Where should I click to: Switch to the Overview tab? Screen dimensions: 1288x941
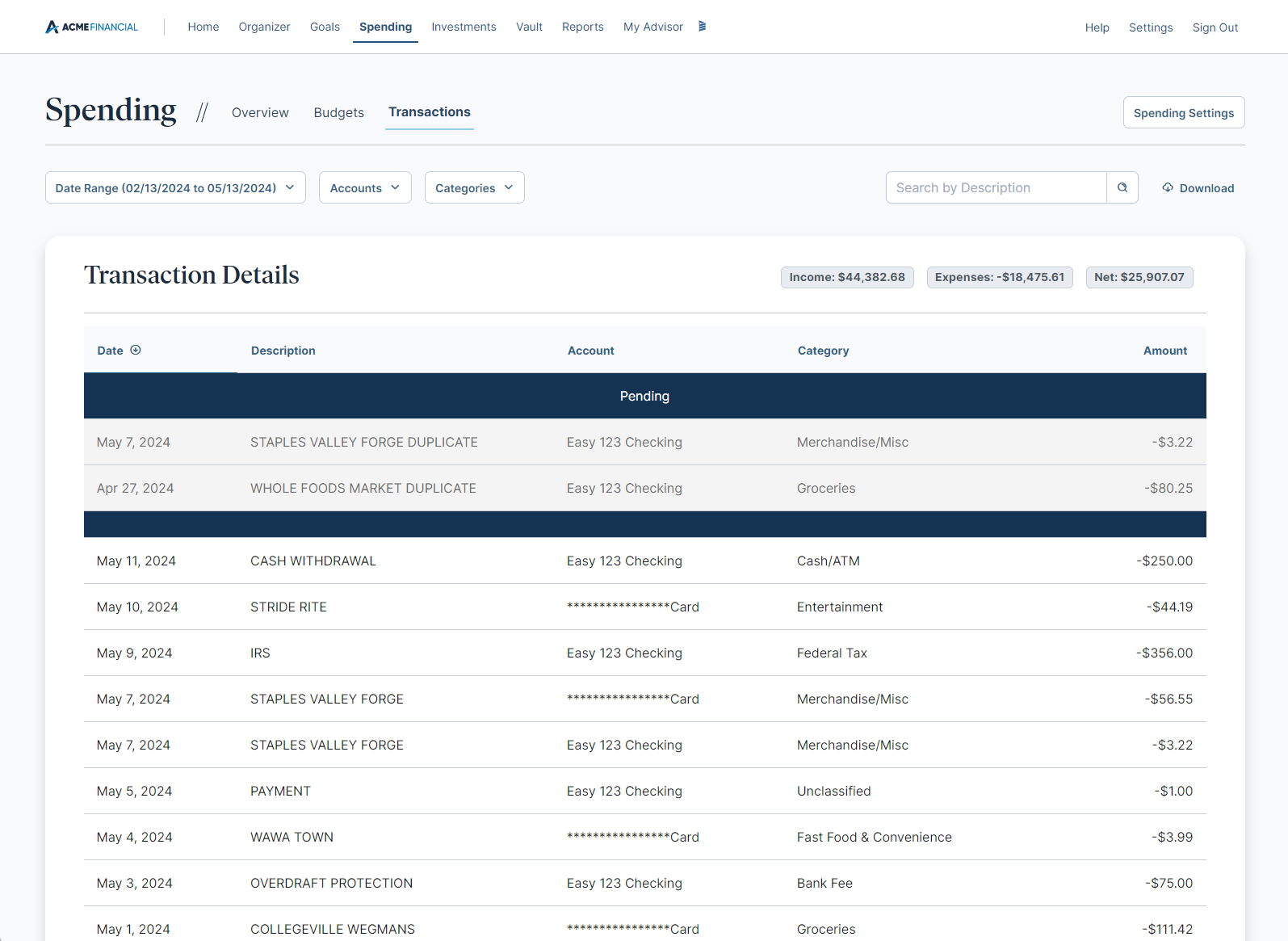click(260, 112)
